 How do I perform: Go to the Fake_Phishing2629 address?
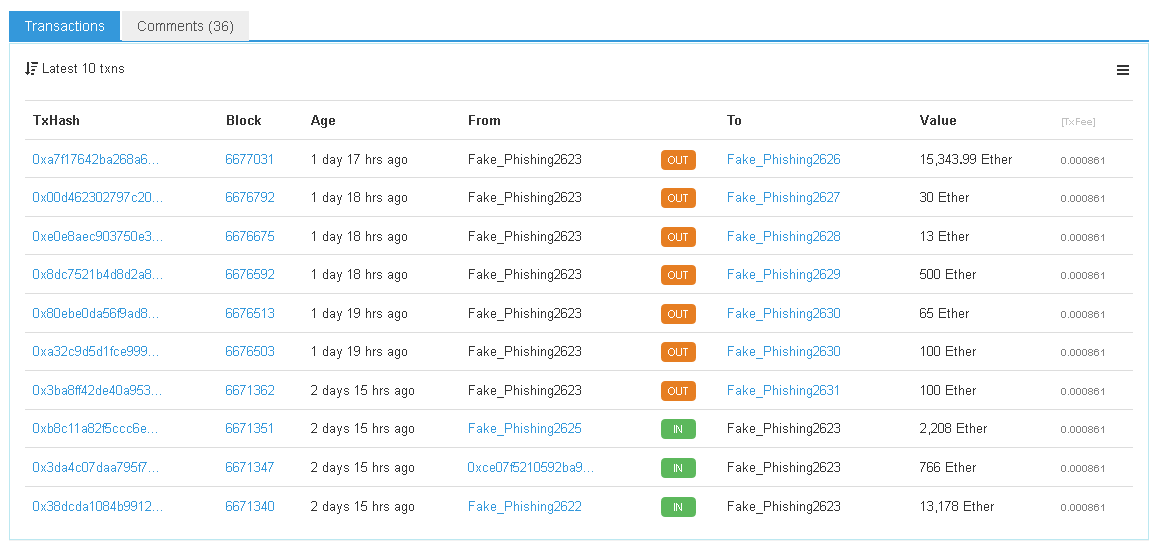pos(783,275)
